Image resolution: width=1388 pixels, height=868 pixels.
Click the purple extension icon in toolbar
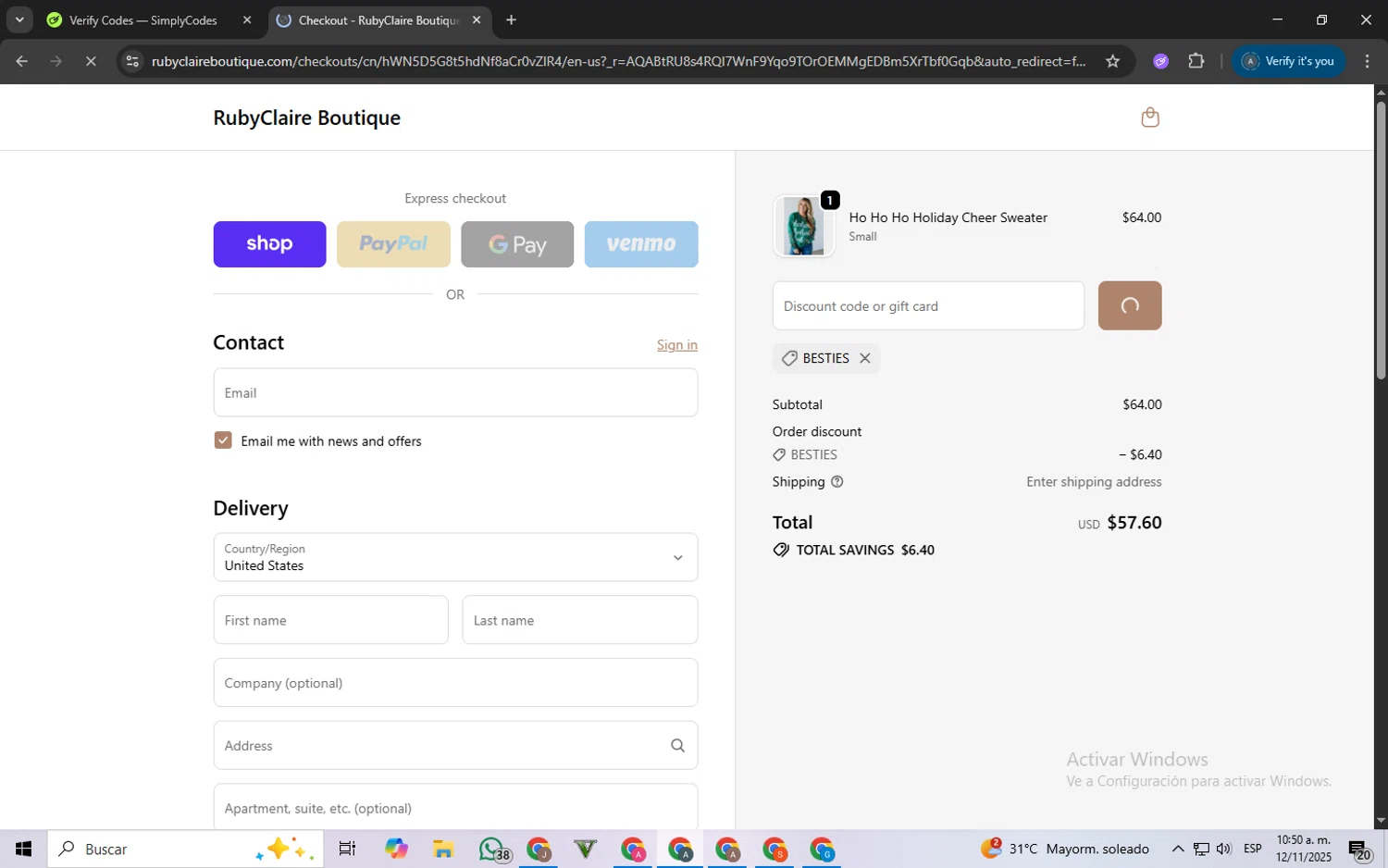[x=1160, y=61]
